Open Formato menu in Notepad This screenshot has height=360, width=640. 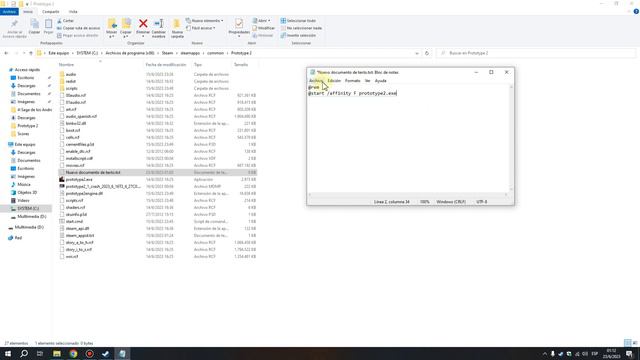click(x=353, y=81)
